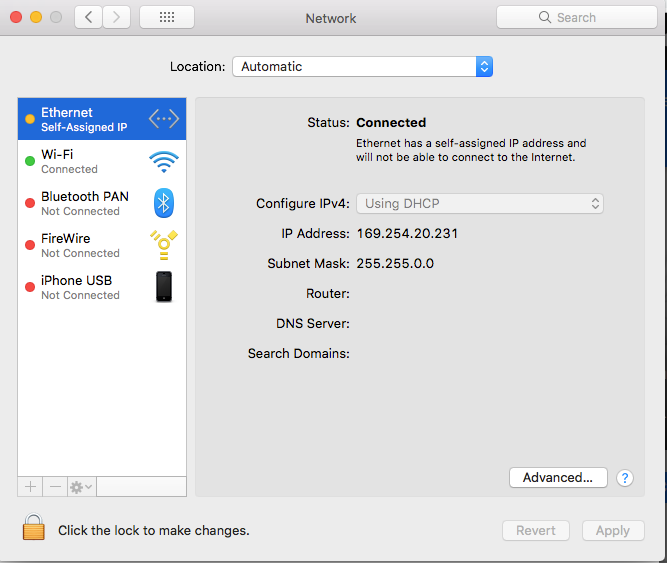667x563 pixels.
Task: Click the iPhone USB device icon
Action: click(164, 287)
